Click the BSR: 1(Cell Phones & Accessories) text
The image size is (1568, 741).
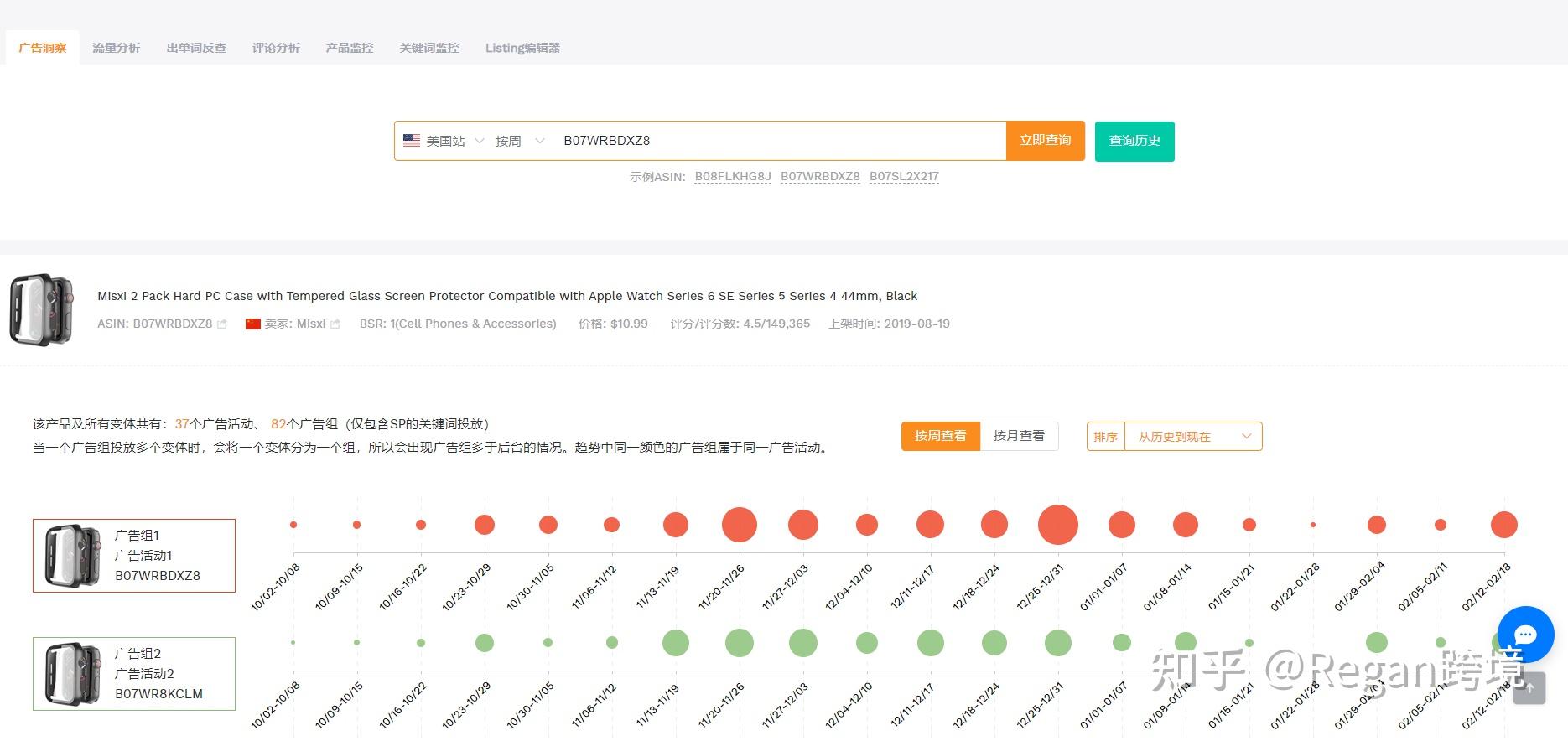458,324
